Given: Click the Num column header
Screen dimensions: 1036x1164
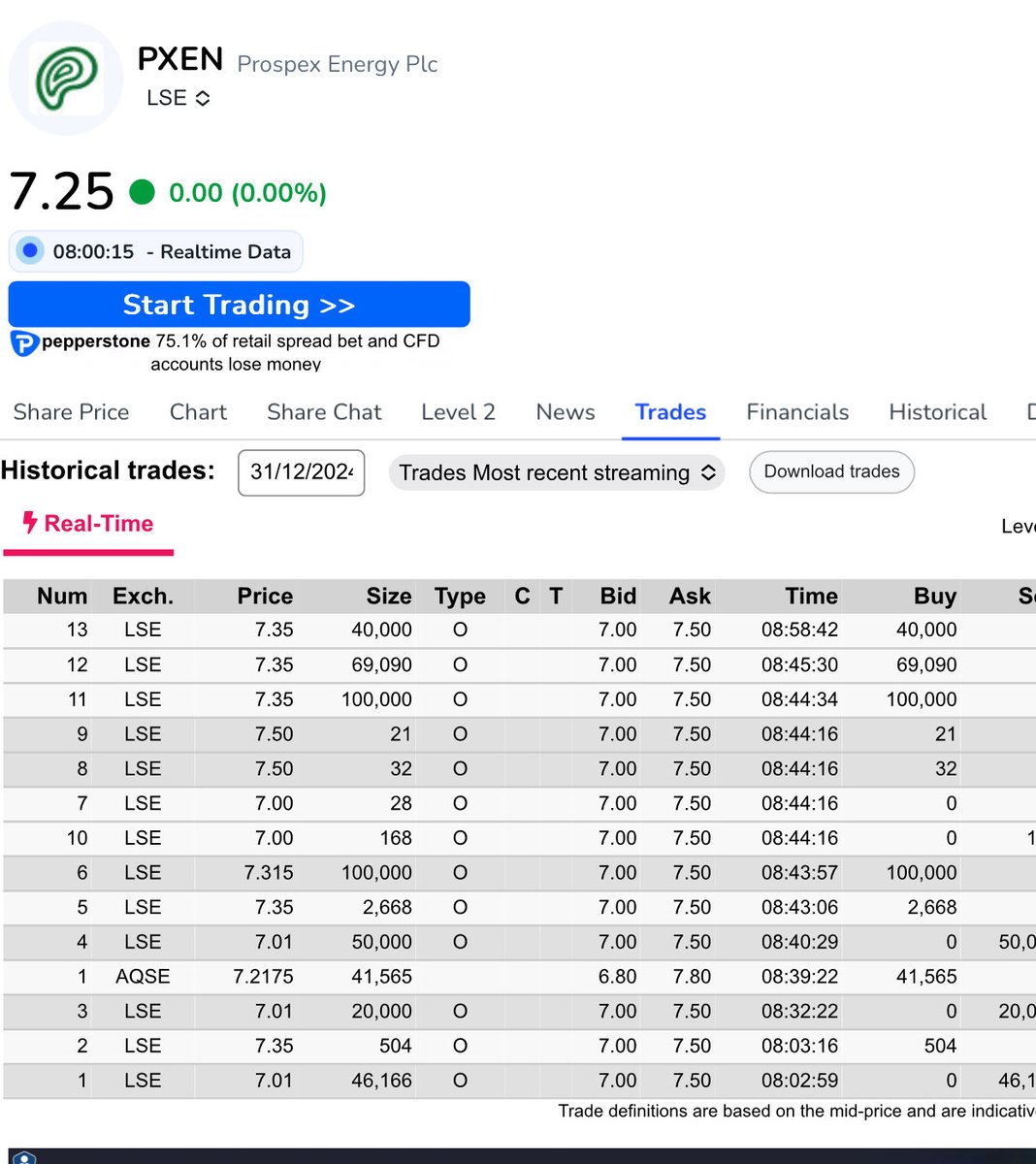Looking at the screenshot, I should tap(62, 596).
